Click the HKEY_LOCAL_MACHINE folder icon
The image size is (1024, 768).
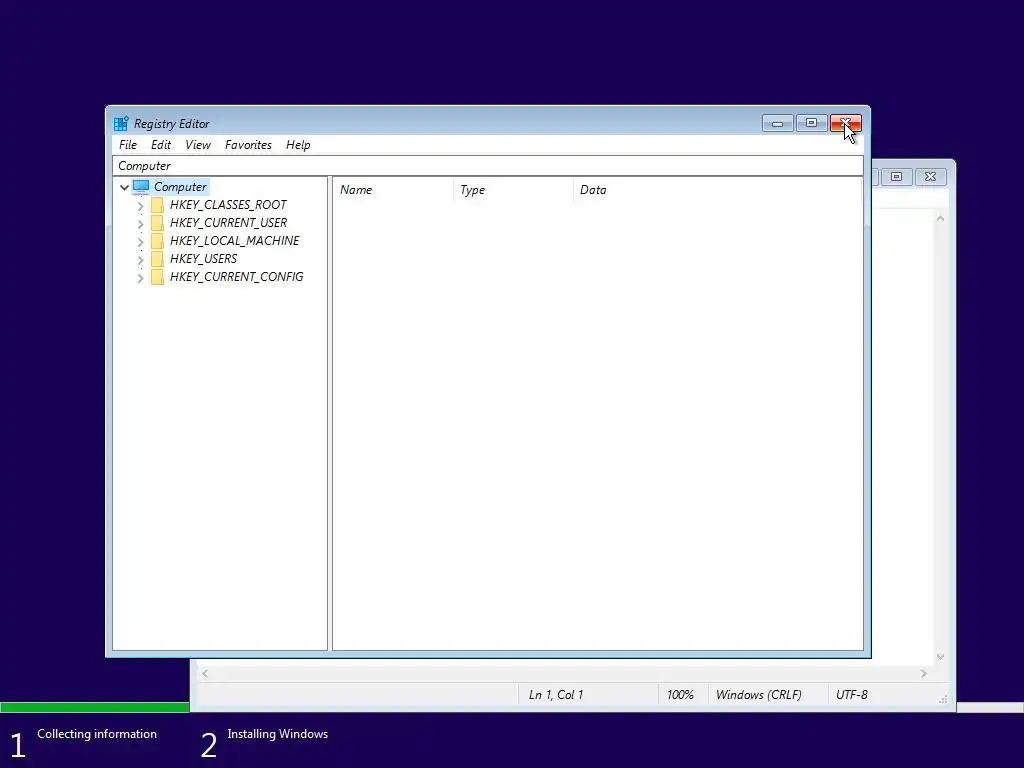pos(157,241)
